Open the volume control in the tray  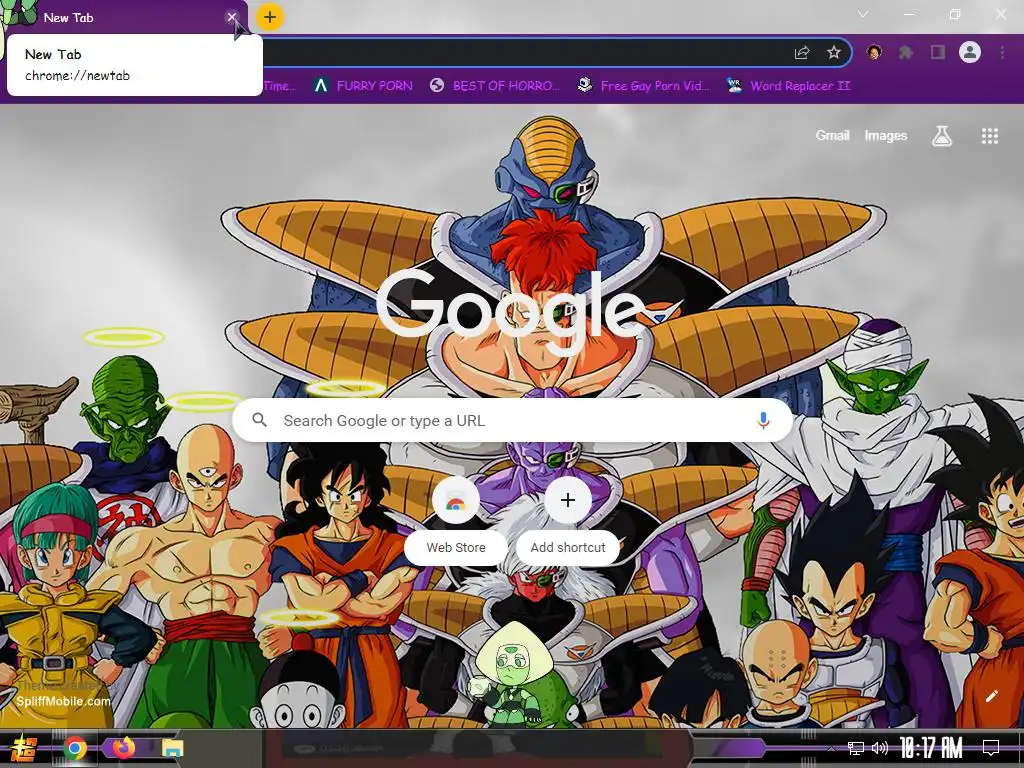click(x=880, y=748)
